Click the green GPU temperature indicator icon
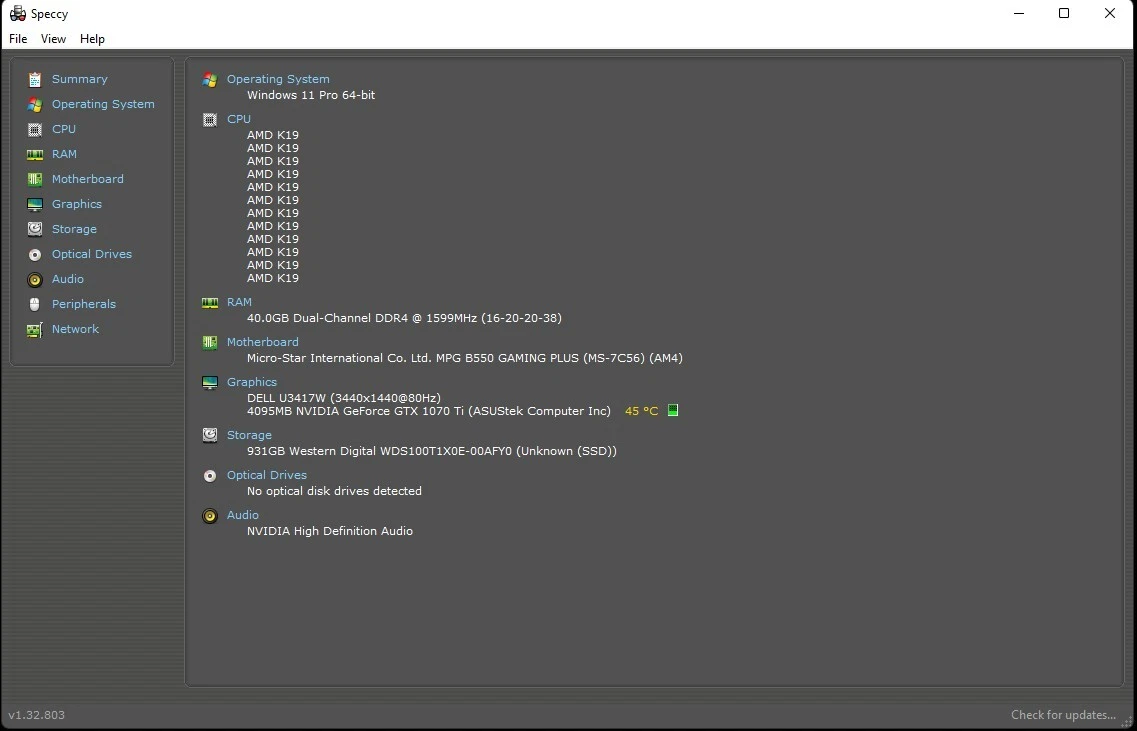1137x731 pixels. point(673,410)
